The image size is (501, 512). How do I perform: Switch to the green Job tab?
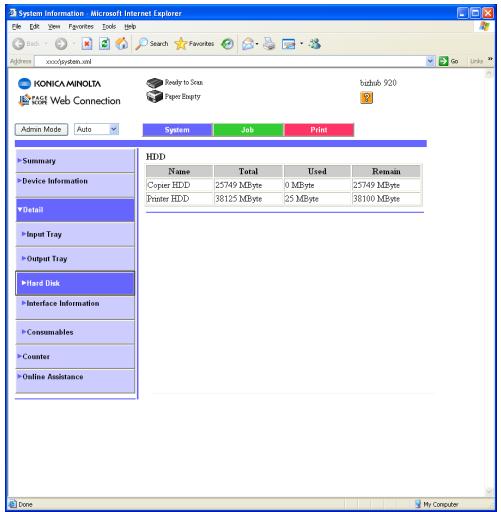pyautogui.click(x=248, y=130)
